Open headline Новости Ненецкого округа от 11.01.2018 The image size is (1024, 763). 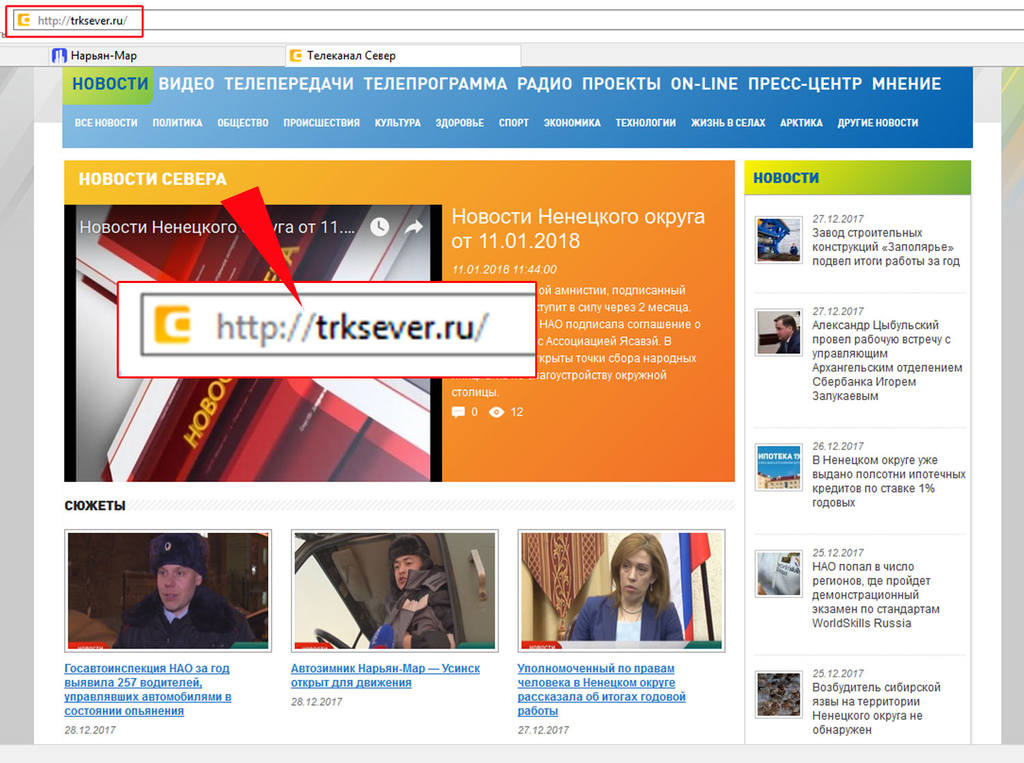click(x=578, y=228)
